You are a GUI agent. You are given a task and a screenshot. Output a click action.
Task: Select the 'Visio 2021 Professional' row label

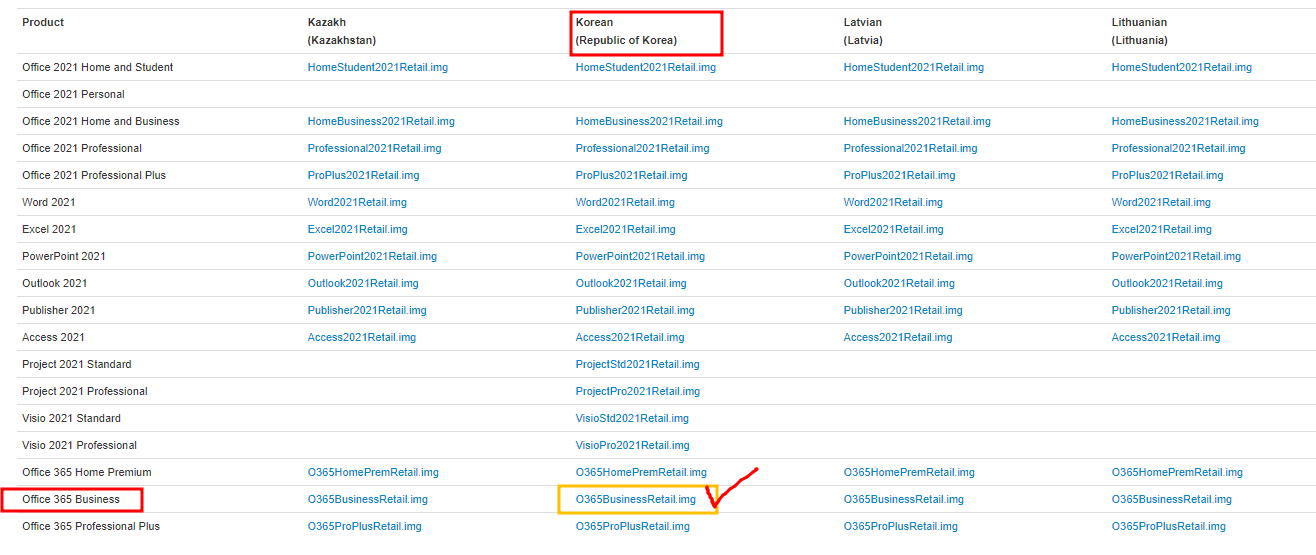pos(79,445)
